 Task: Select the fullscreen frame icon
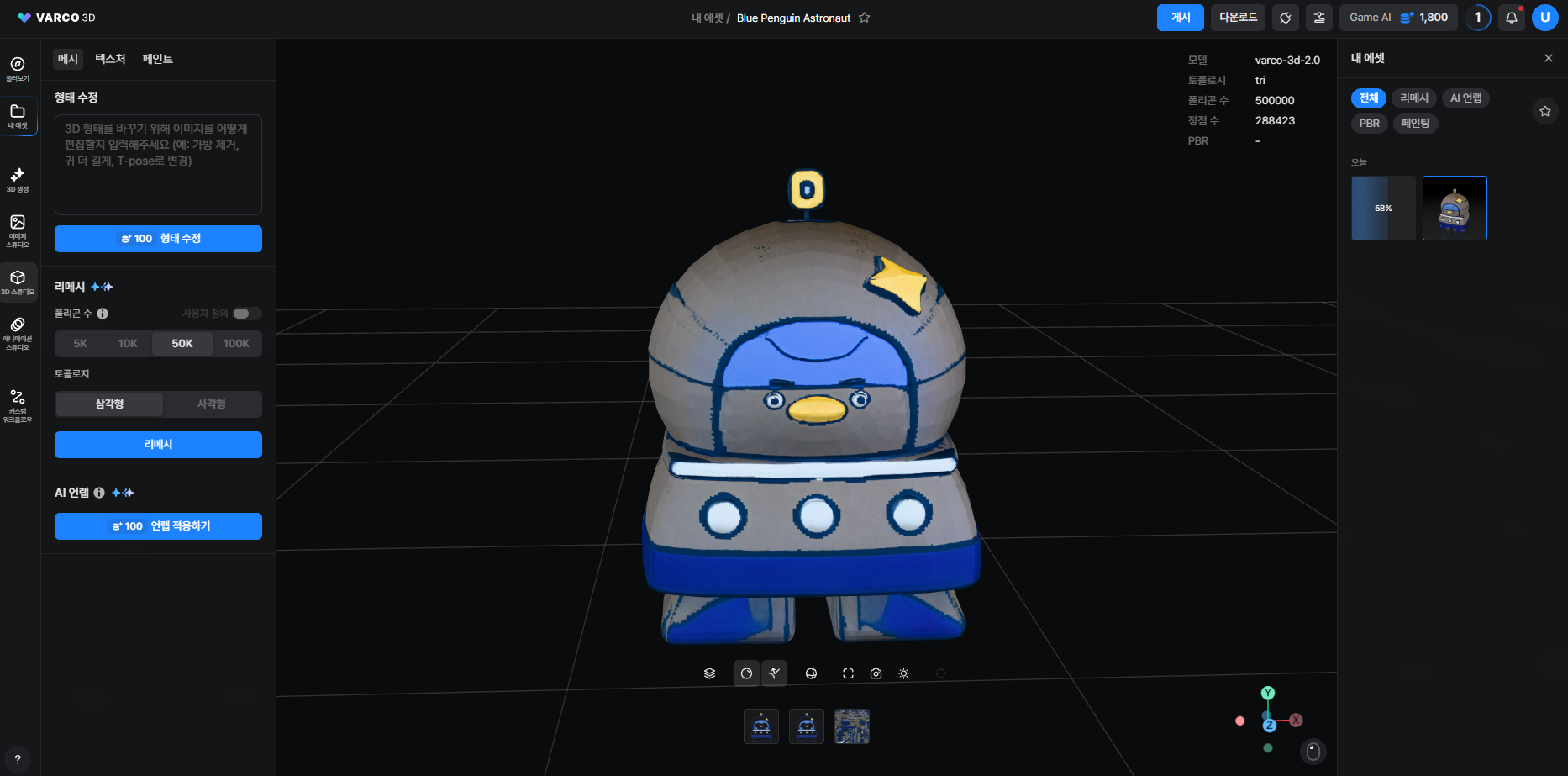click(x=848, y=673)
